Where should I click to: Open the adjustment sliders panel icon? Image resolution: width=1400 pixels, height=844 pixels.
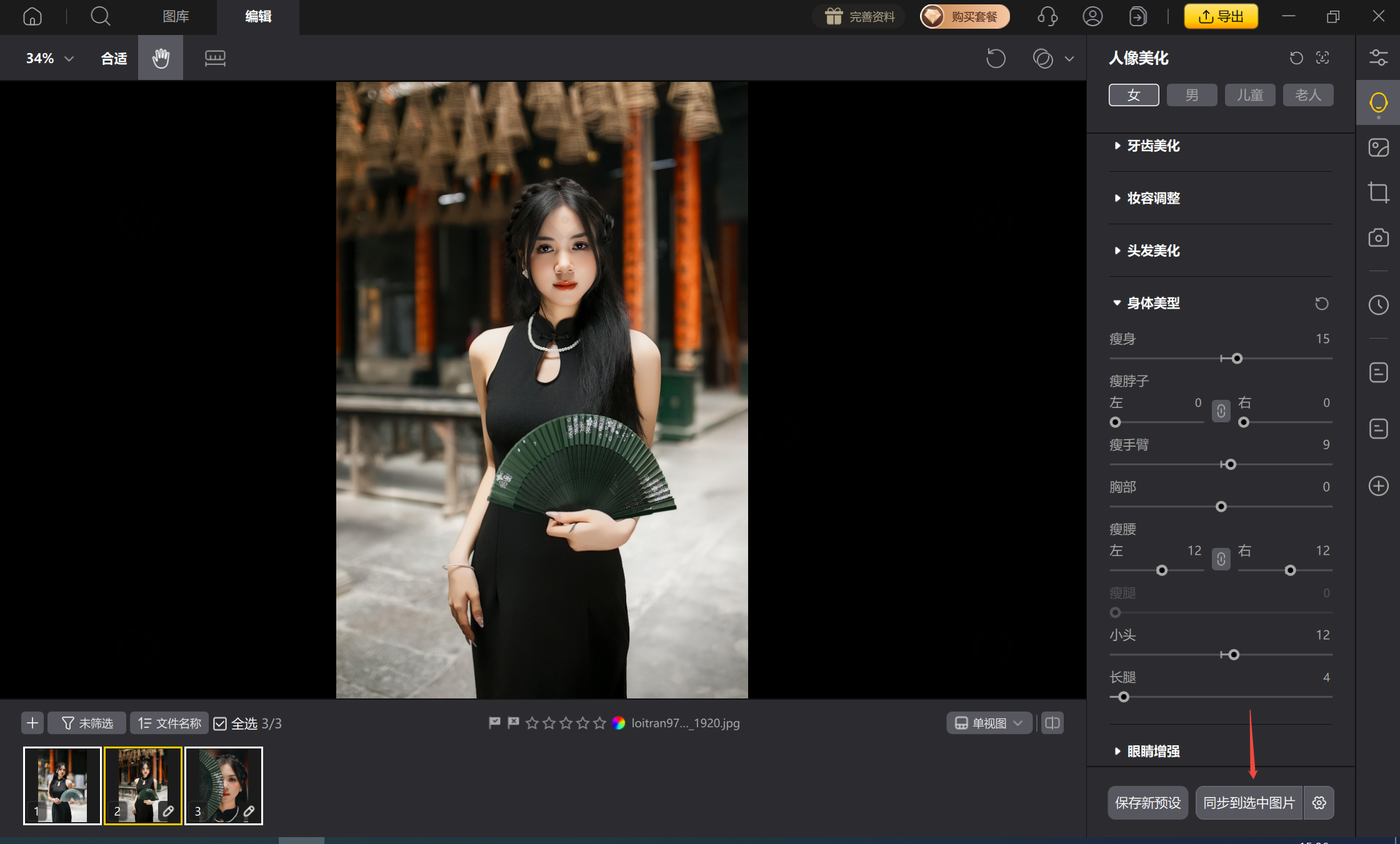coord(1378,57)
